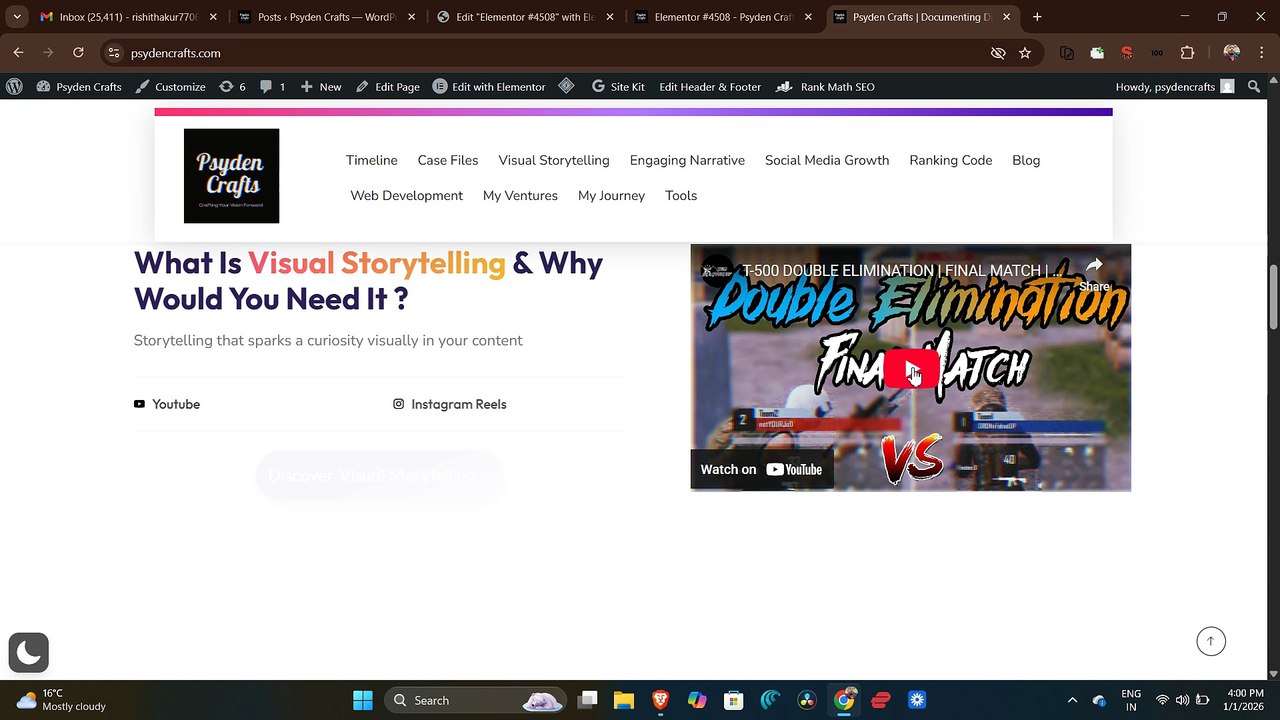Click the scroll-to-top arrow button
The height and width of the screenshot is (720, 1280).
1211,642
